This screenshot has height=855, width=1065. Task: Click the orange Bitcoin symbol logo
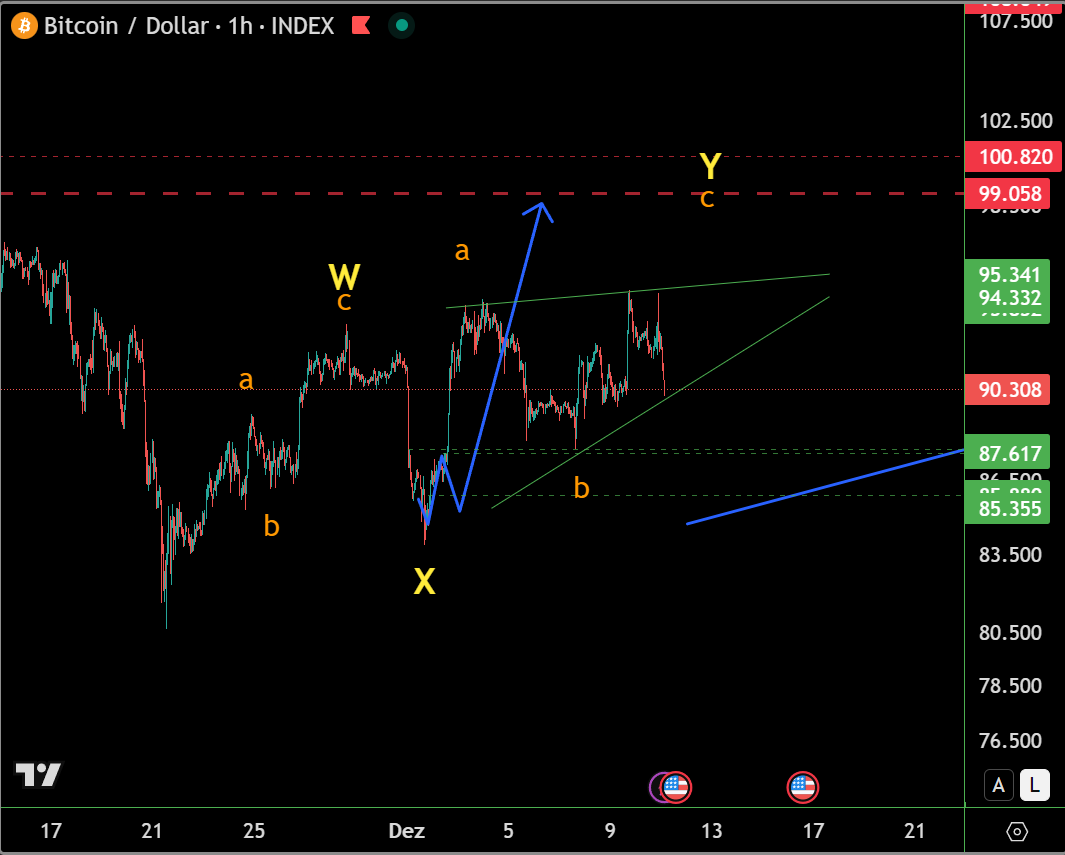pyautogui.click(x=24, y=26)
